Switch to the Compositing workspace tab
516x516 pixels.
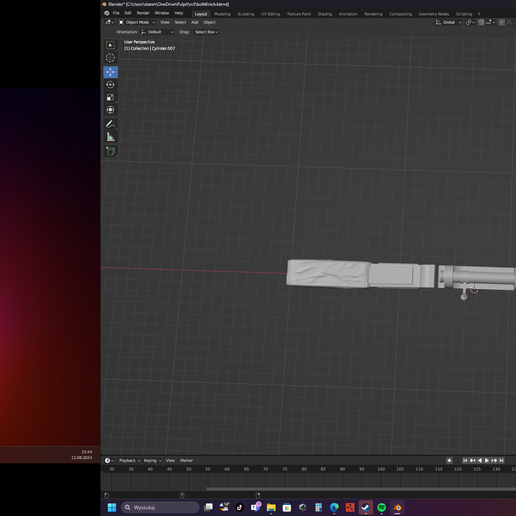pos(400,14)
